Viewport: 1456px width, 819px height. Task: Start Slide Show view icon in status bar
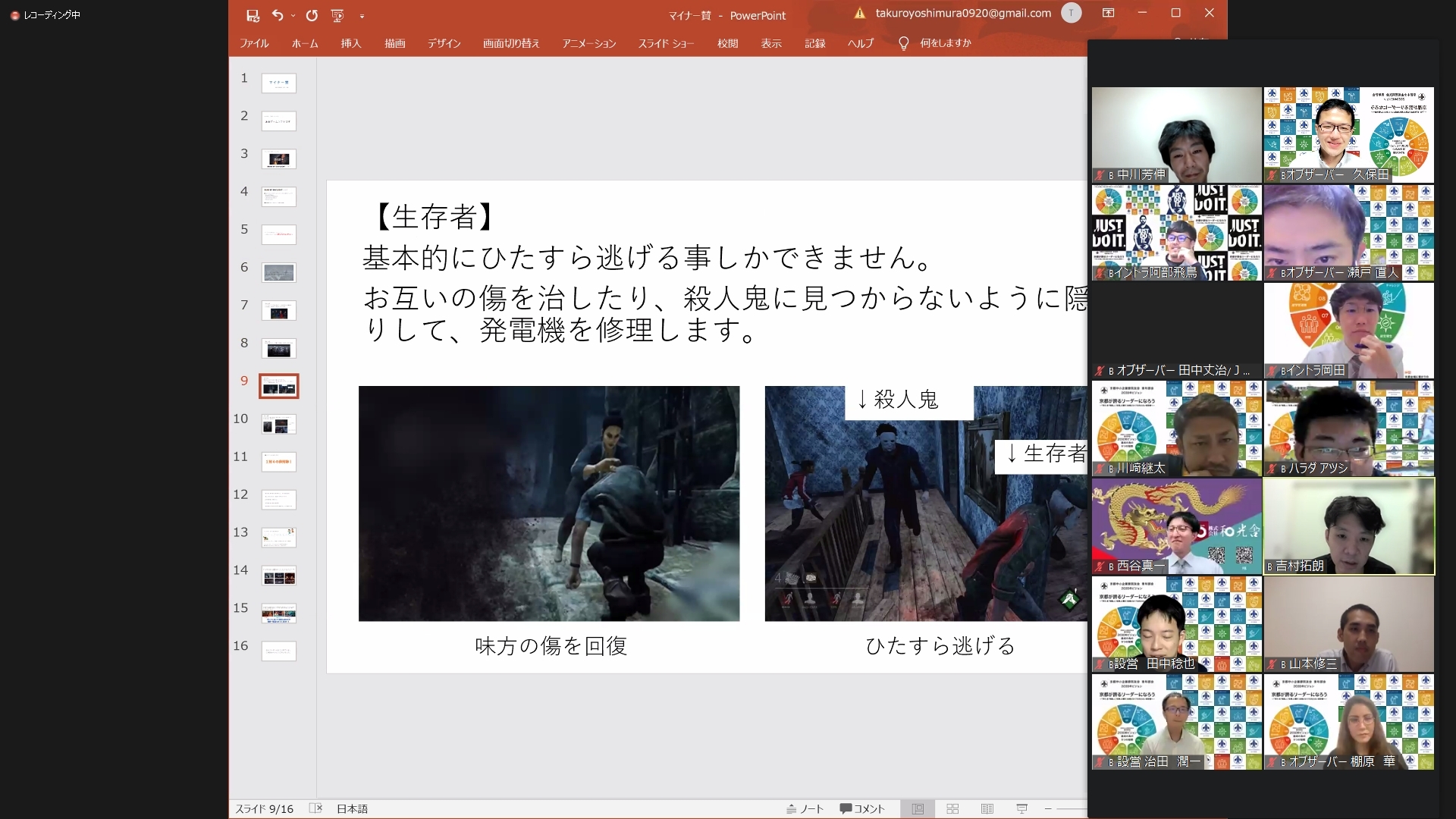1021,809
